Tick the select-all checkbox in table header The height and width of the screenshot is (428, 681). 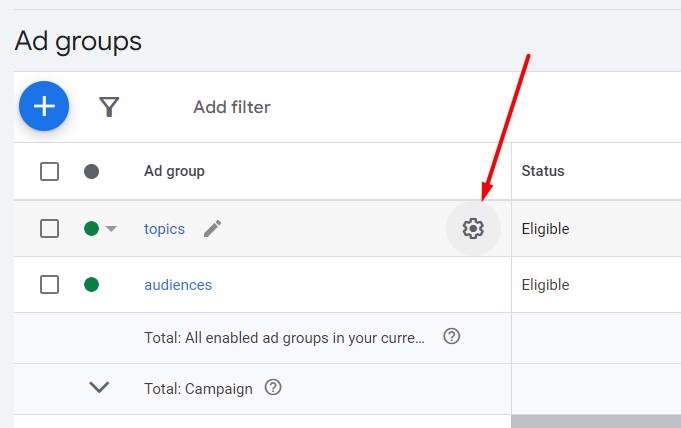click(49, 171)
